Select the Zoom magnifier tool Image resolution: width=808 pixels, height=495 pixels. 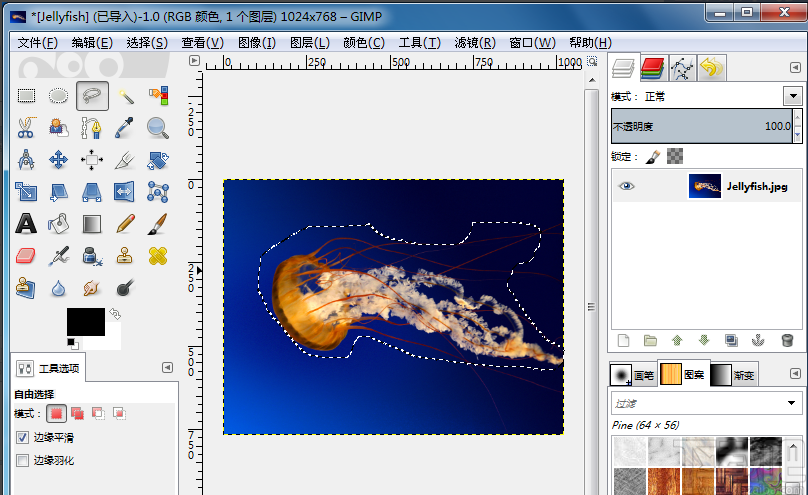pos(158,128)
